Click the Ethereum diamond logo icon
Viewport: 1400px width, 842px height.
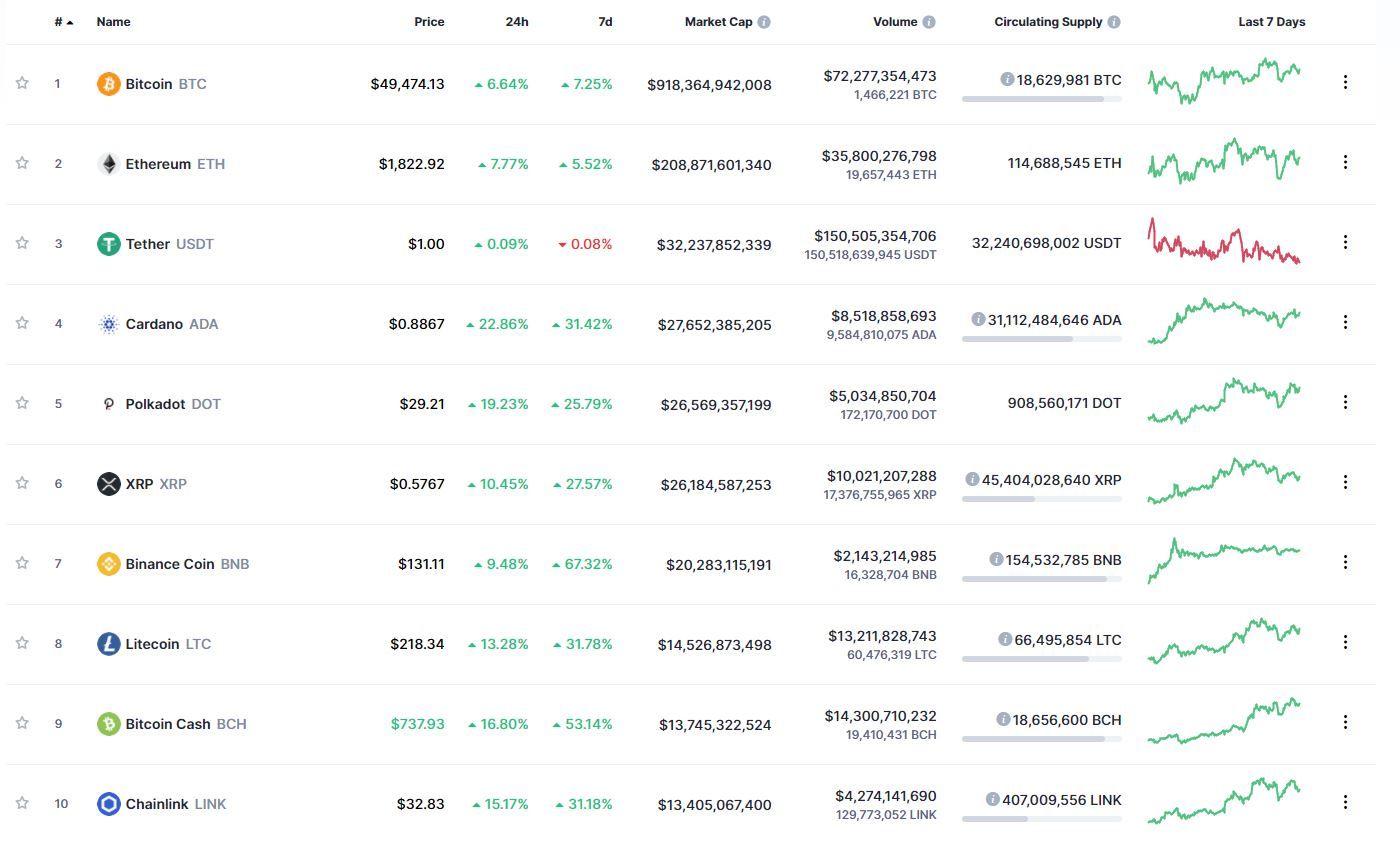(x=108, y=164)
